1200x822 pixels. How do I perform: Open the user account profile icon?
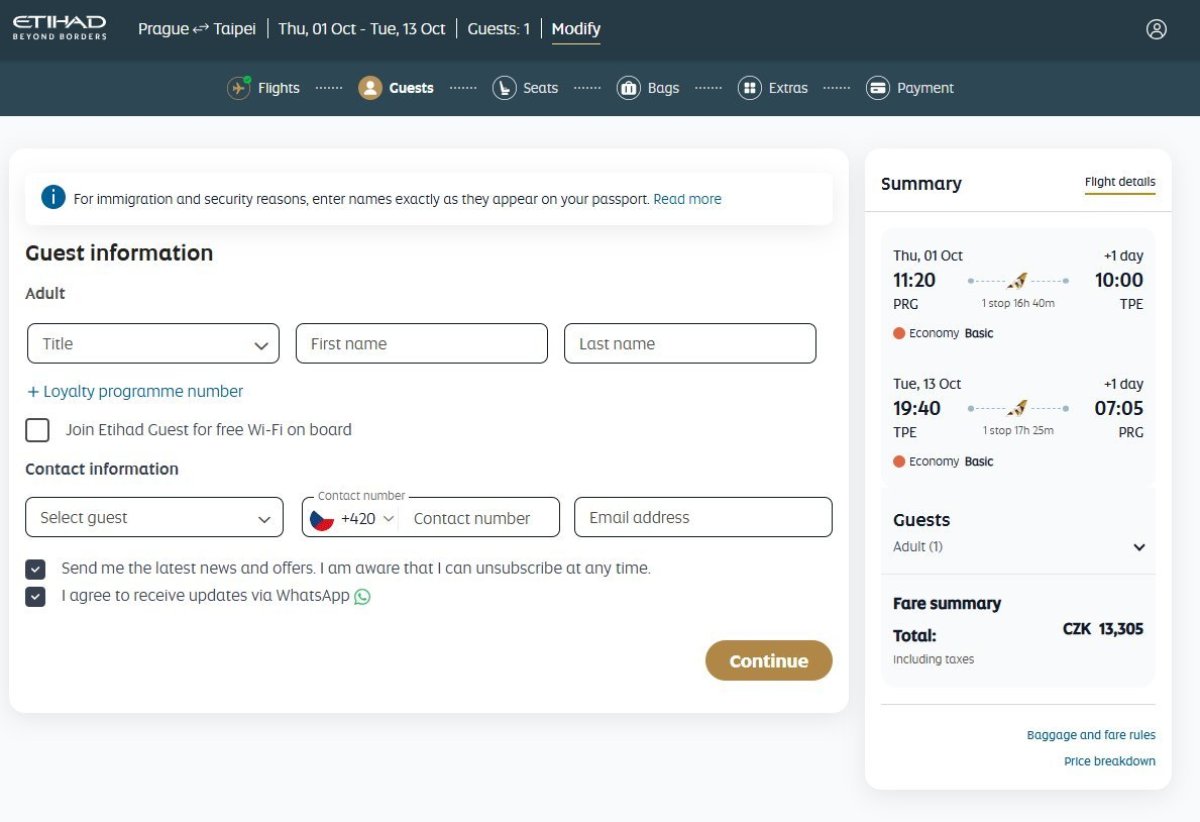point(1156,29)
